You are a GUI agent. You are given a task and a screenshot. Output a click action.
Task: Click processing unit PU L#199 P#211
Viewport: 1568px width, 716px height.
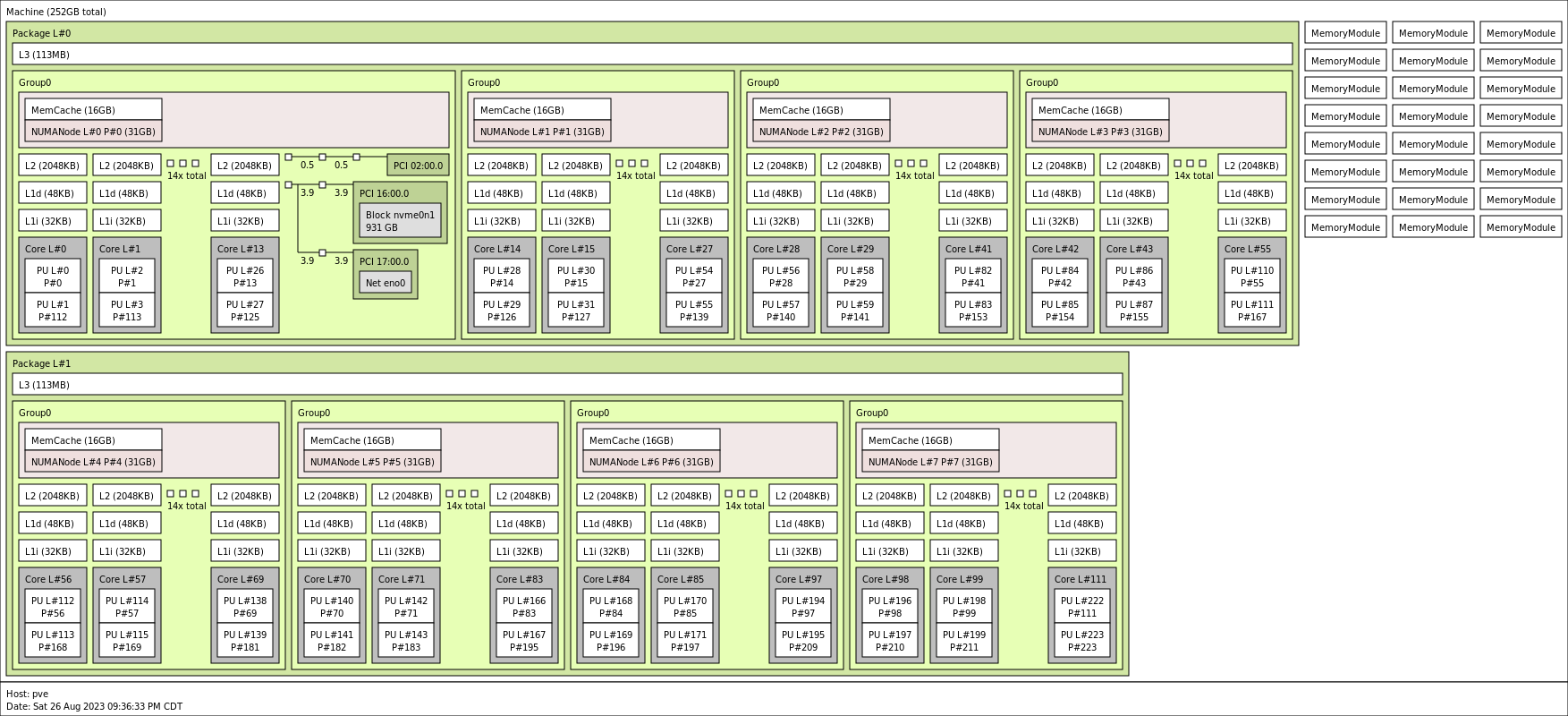click(964, 641)
